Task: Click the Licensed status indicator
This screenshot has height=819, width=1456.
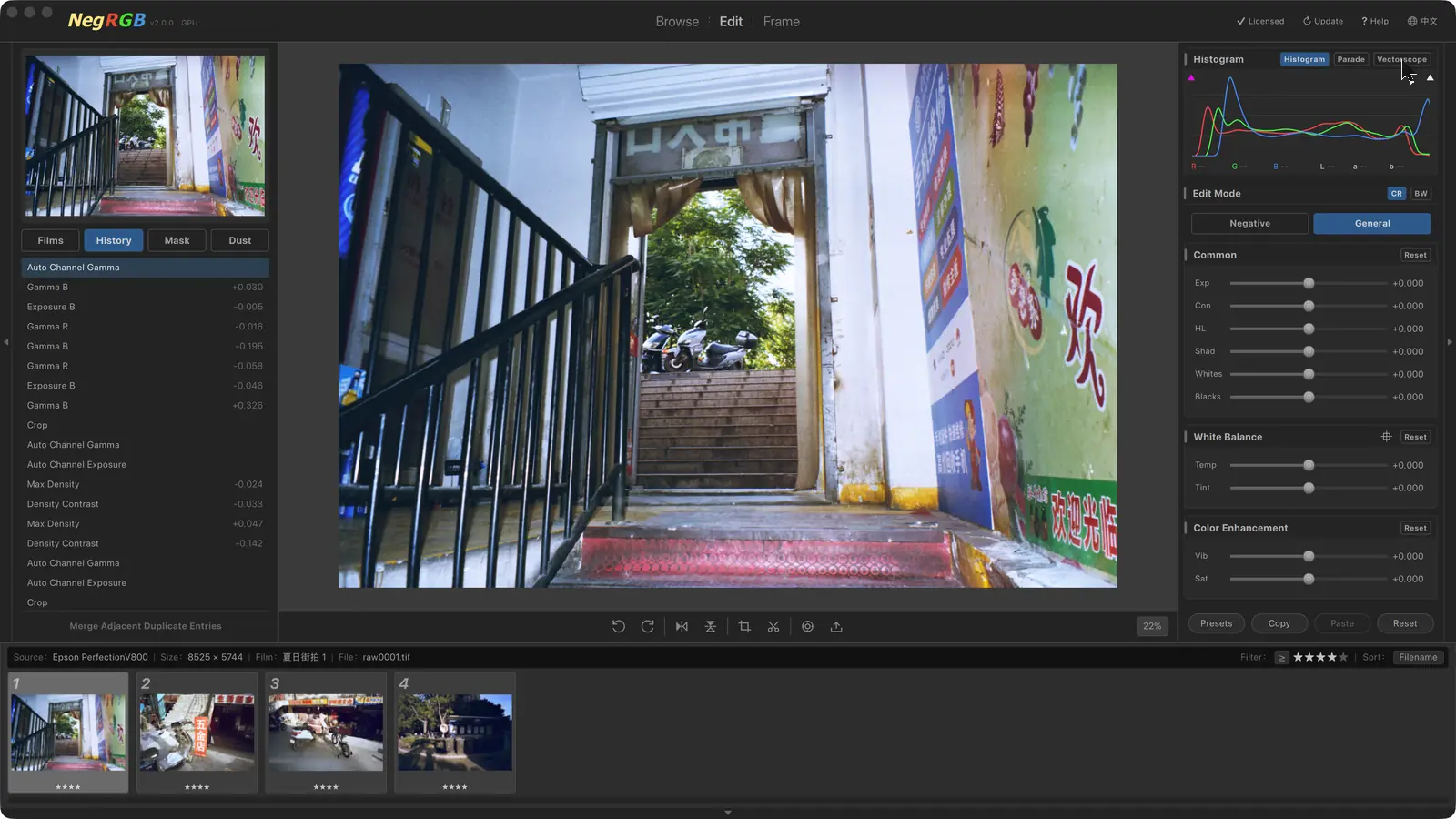Action: coord(1260,21)
